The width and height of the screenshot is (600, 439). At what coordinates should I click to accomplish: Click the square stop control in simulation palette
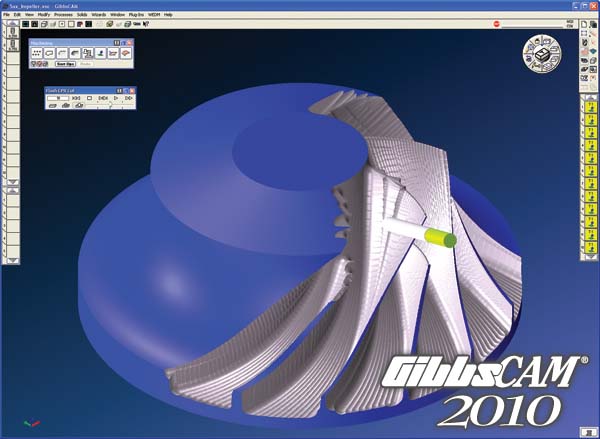pyautogui.click(x=90, y=98)
